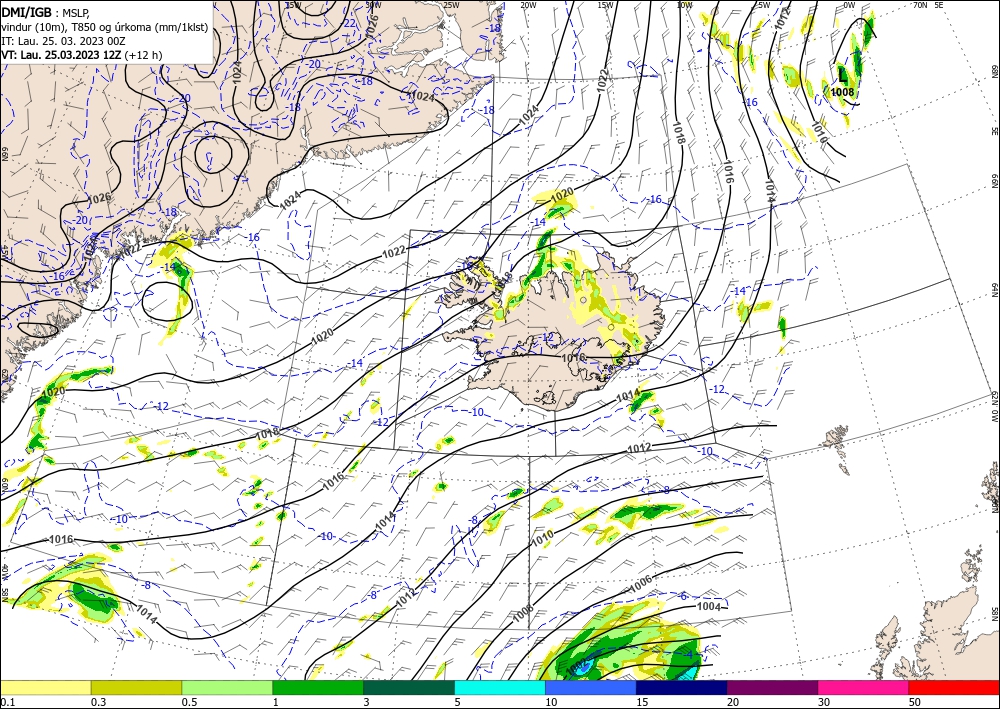Click the 10W longitude label at top
This screenshot has width=1000, height=709.
point(684,5)
